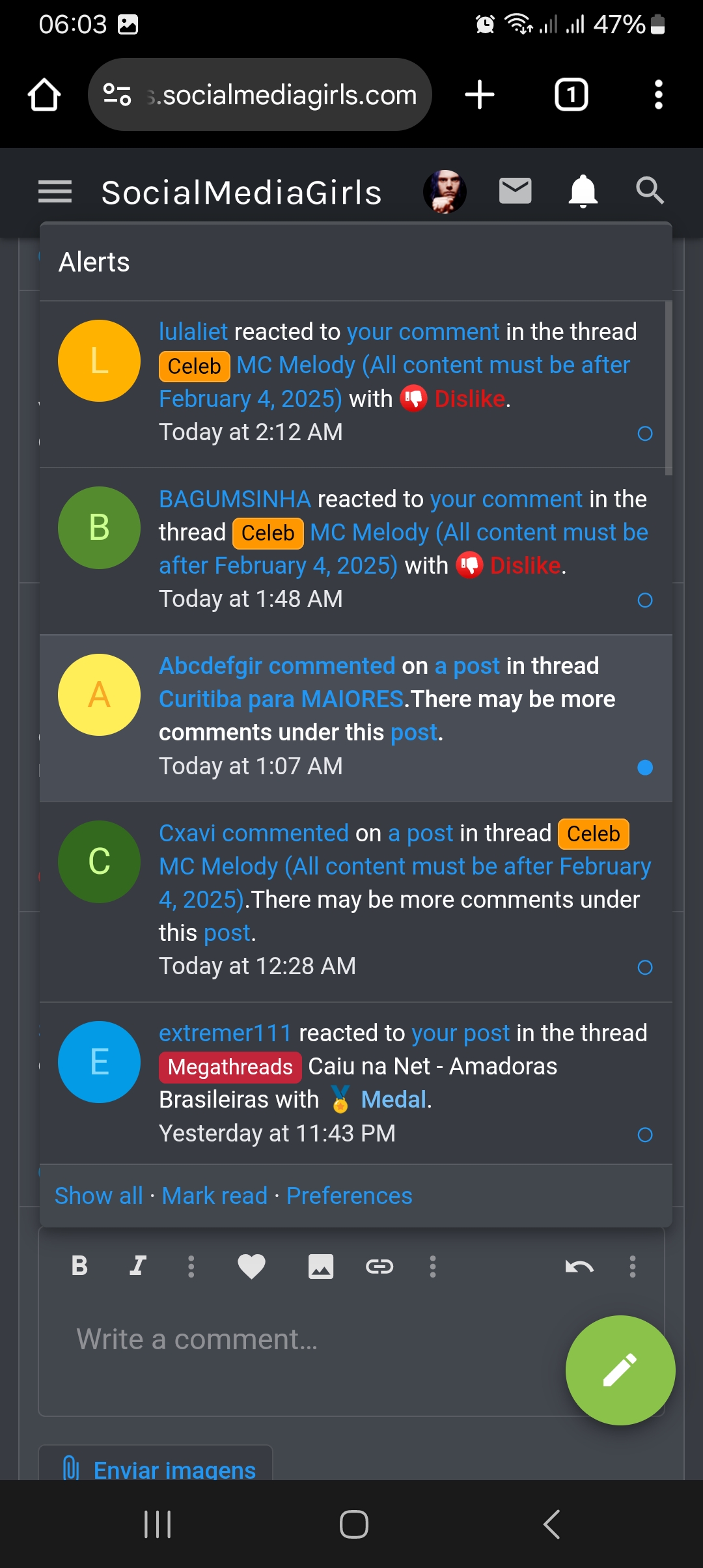Screen dimensions: 703x1568
Task: Open the envelope messages inbox
Action: coord(515,191)
